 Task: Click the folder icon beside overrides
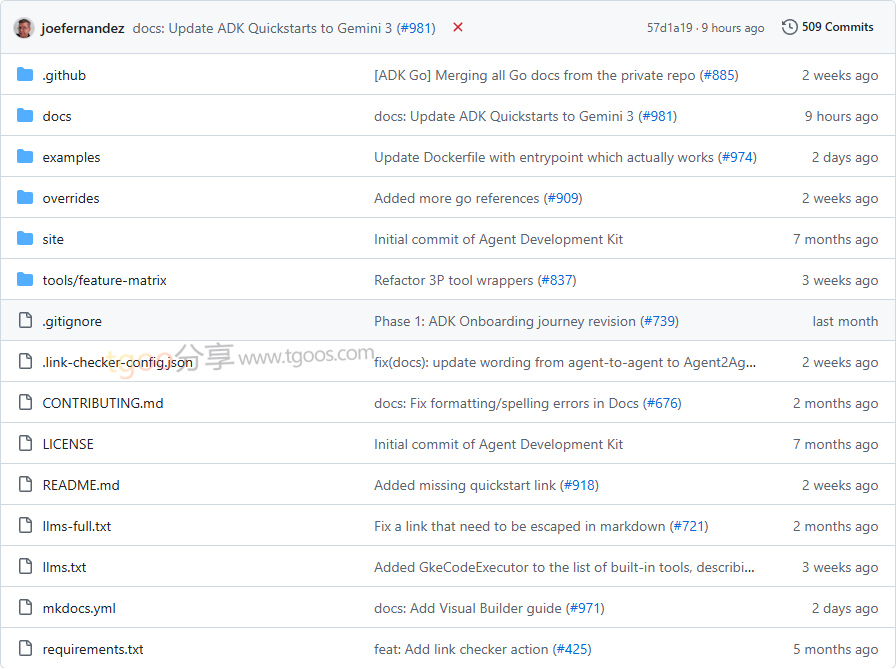[25, 198]
